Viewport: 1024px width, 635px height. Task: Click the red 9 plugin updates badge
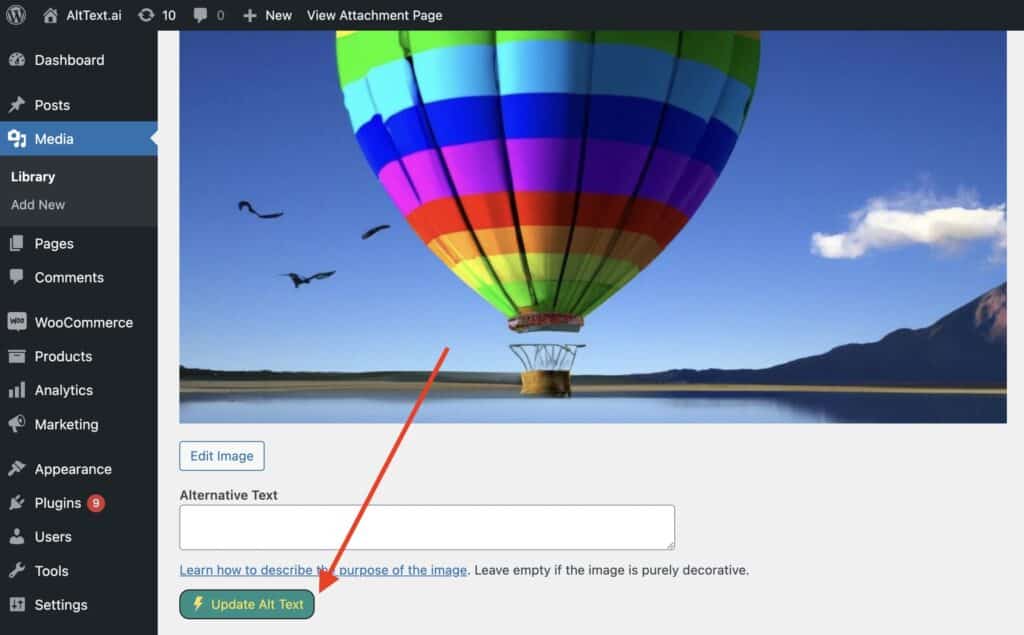(x=96, y=503)
